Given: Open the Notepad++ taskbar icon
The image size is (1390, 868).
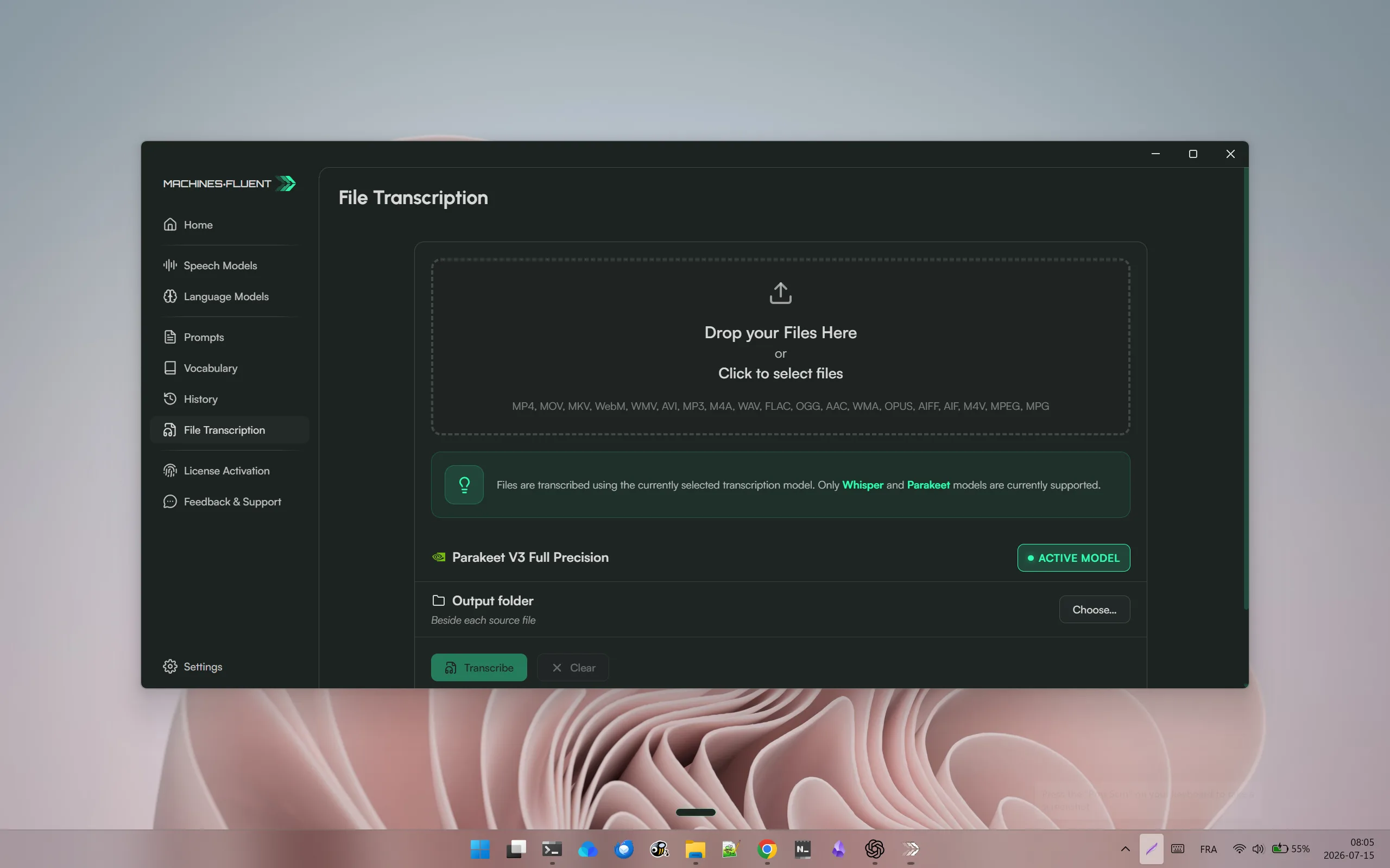Looking at the screenshot, I should (731, 849).
